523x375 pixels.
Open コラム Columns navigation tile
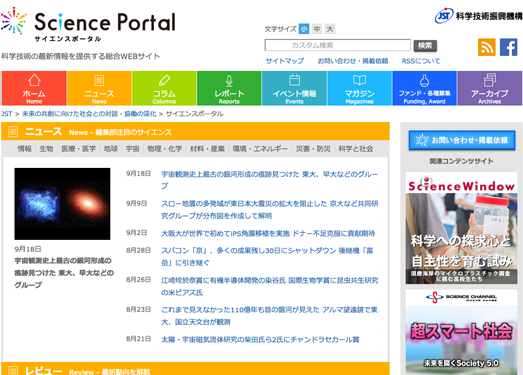164,88
